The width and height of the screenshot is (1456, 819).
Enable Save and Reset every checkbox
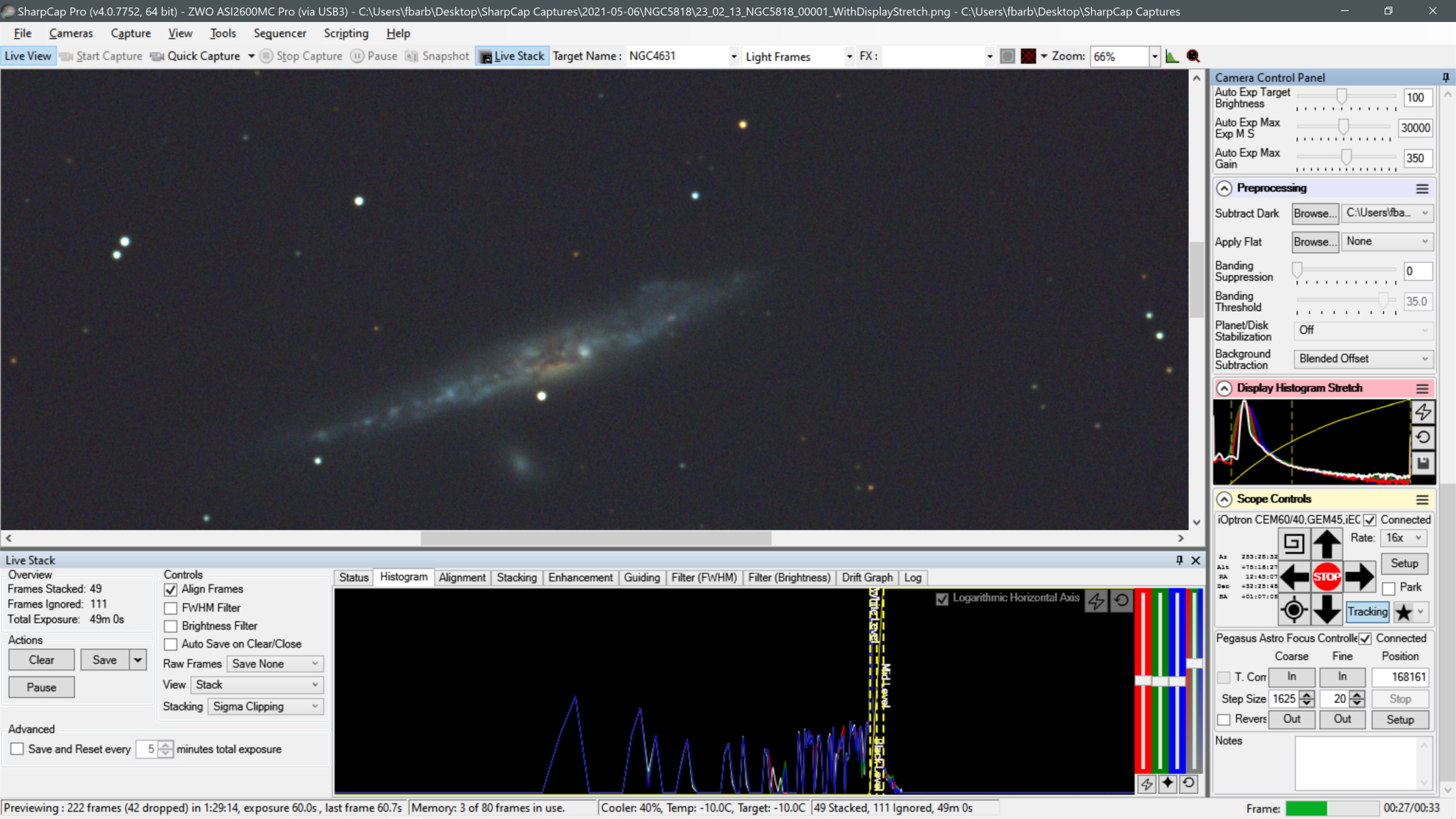(x=17, y=749)
